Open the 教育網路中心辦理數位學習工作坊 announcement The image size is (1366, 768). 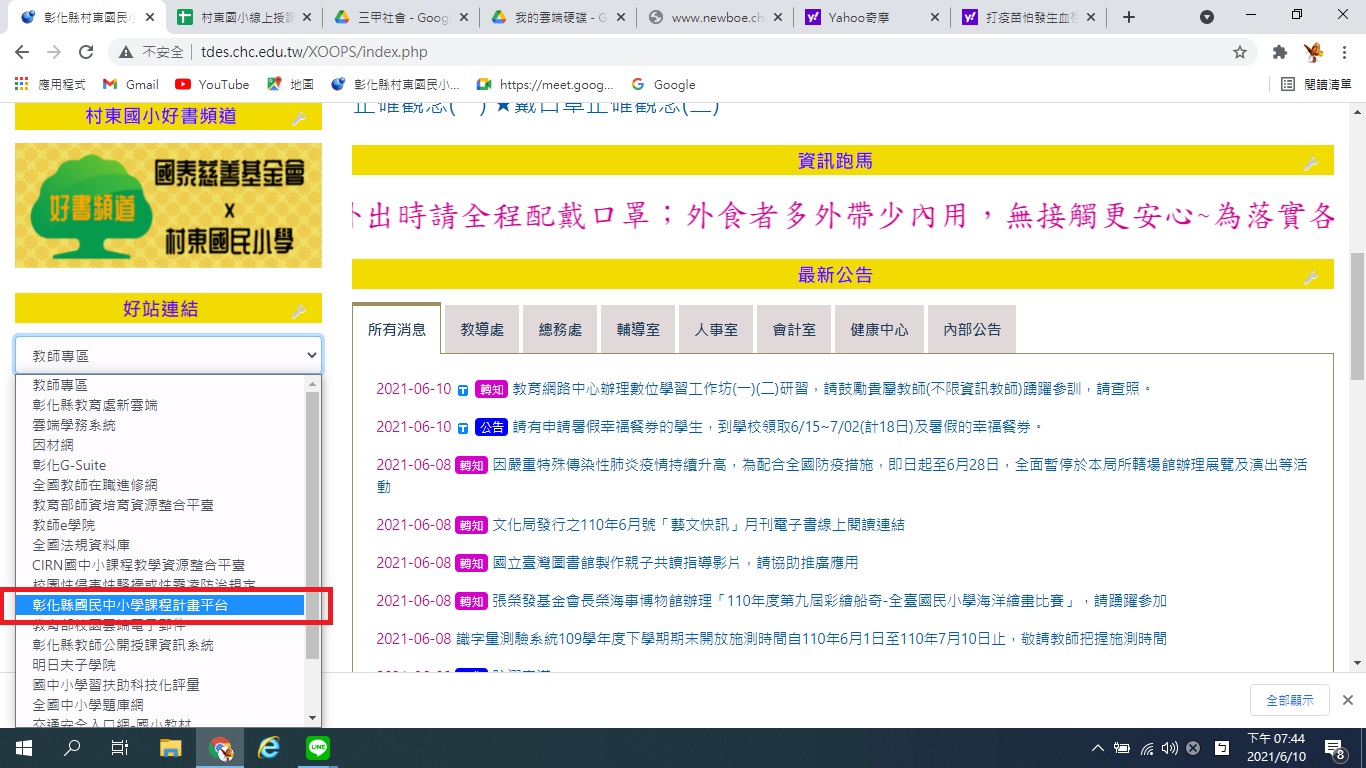point(832,389)
